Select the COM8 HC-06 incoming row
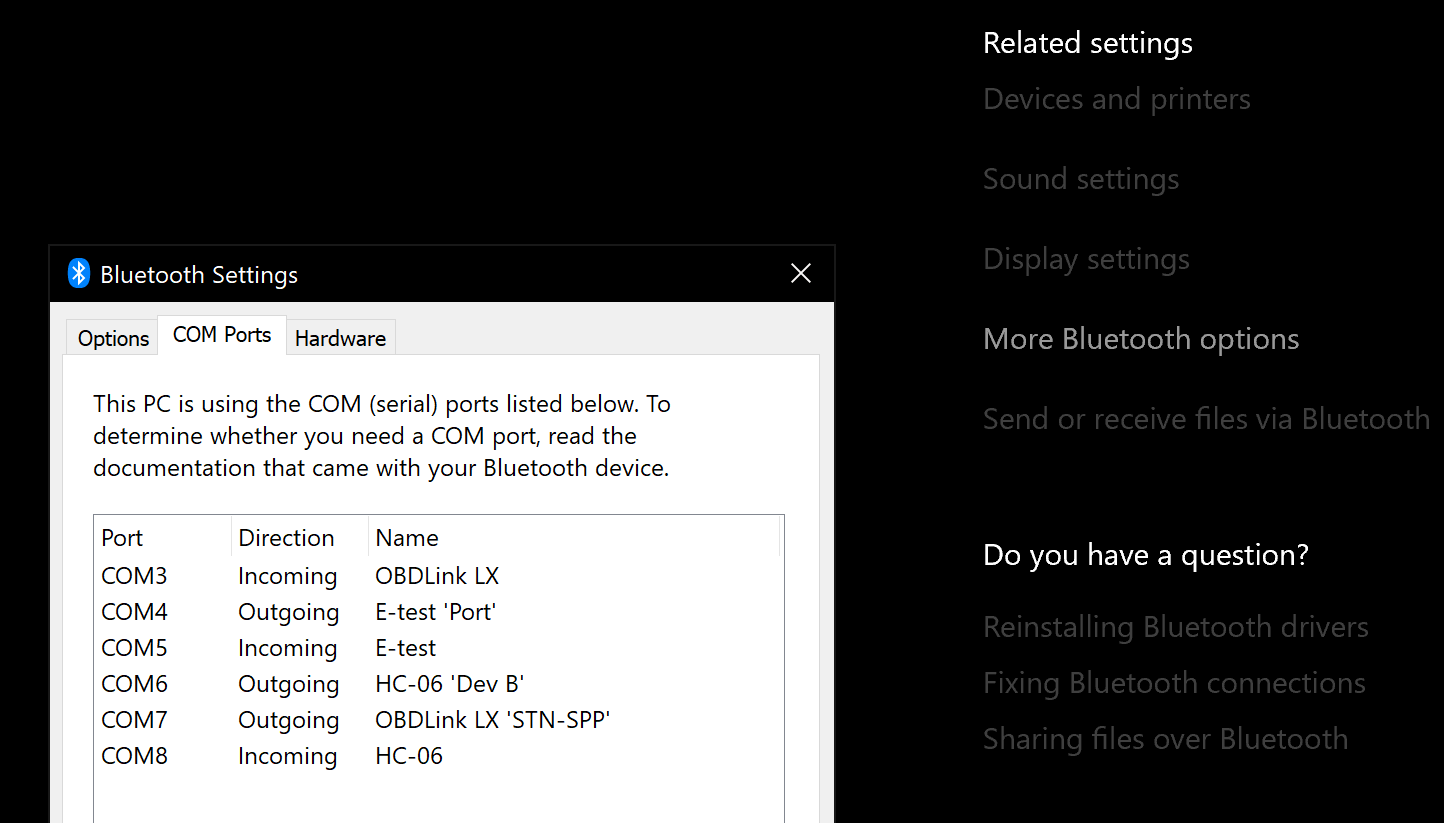 [x=438, y=756]
